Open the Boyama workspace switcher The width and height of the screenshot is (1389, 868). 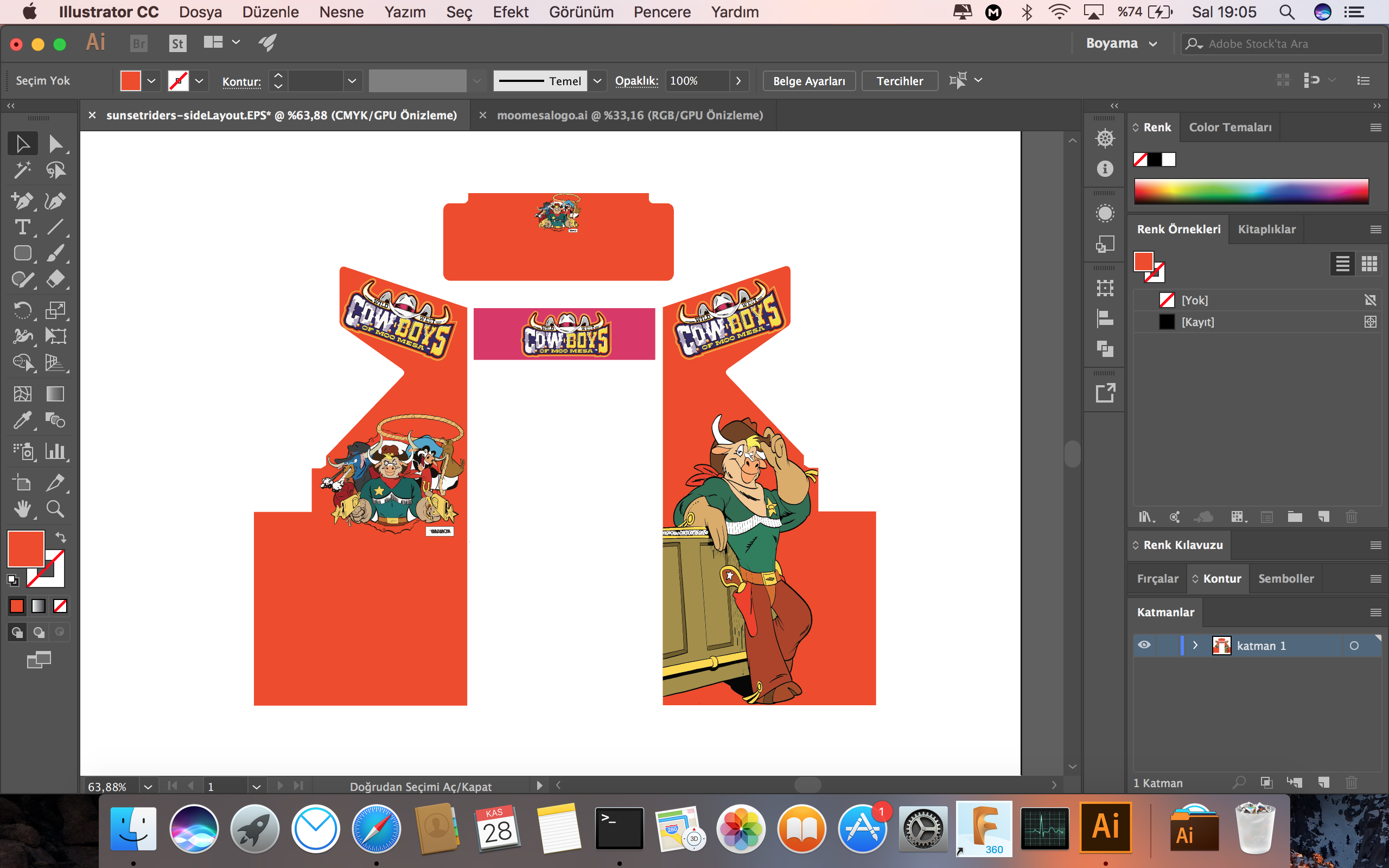pyautogui.click(x=1121, y=43)
